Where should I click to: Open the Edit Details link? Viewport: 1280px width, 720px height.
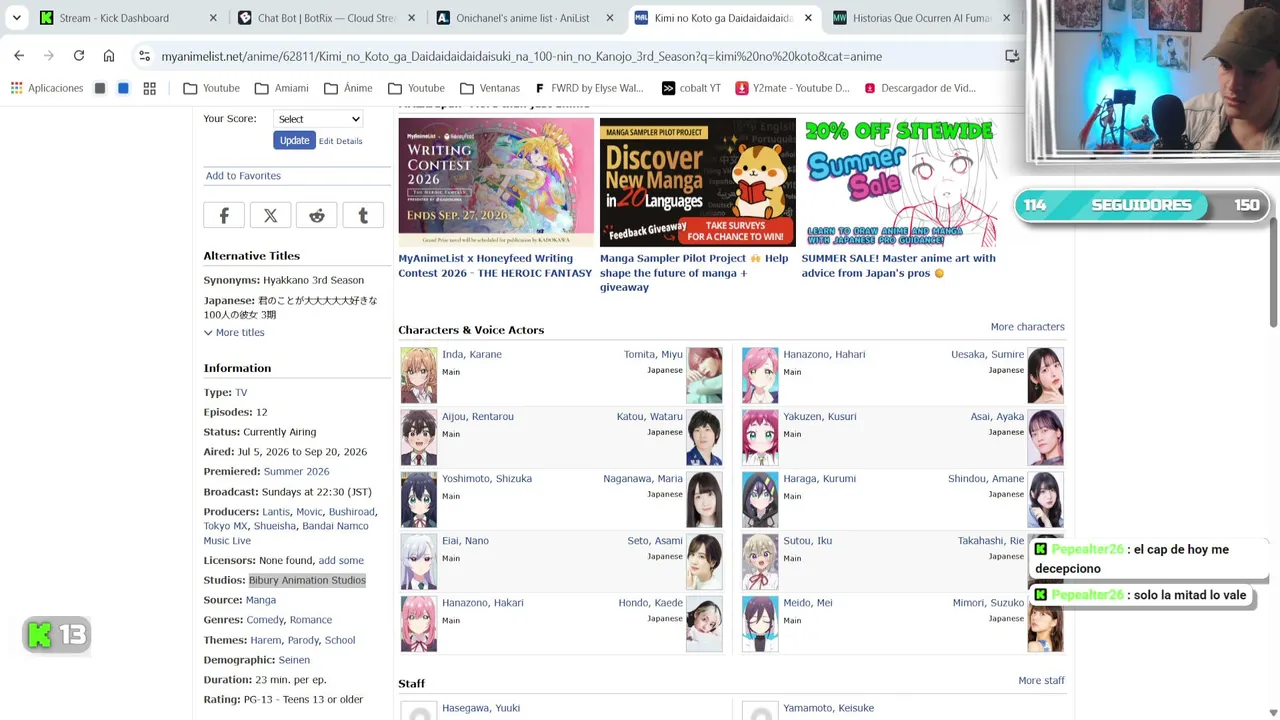pyautogui.click(x=341, y=141)
